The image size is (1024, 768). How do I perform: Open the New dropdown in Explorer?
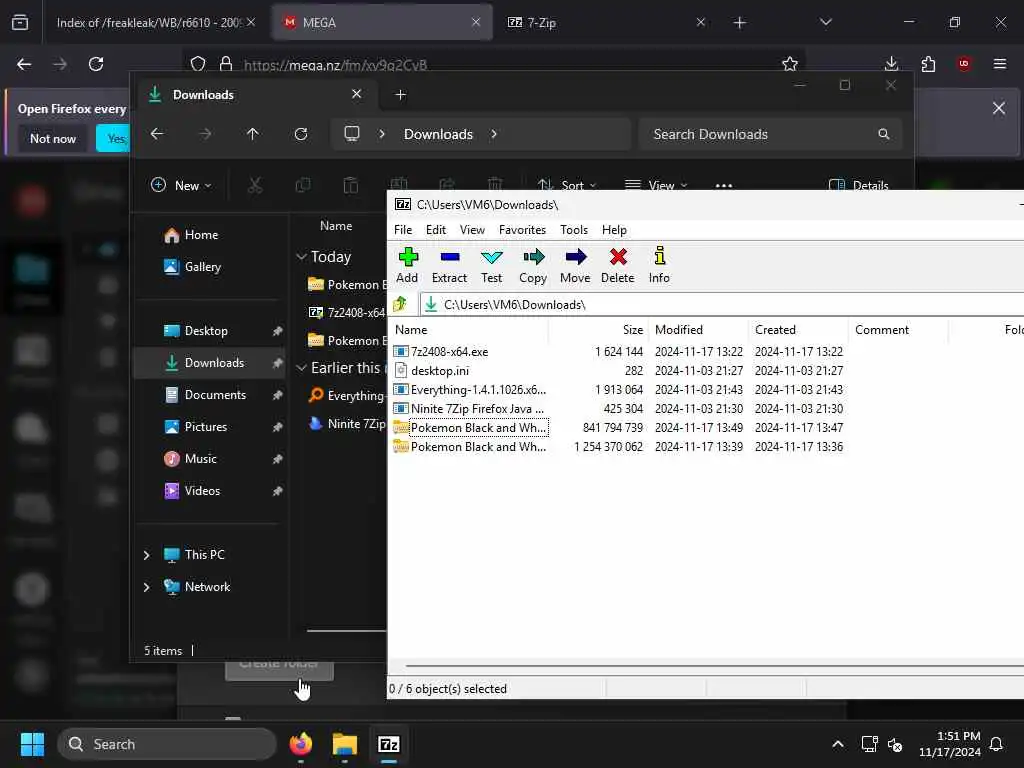[x=181, y=185]
